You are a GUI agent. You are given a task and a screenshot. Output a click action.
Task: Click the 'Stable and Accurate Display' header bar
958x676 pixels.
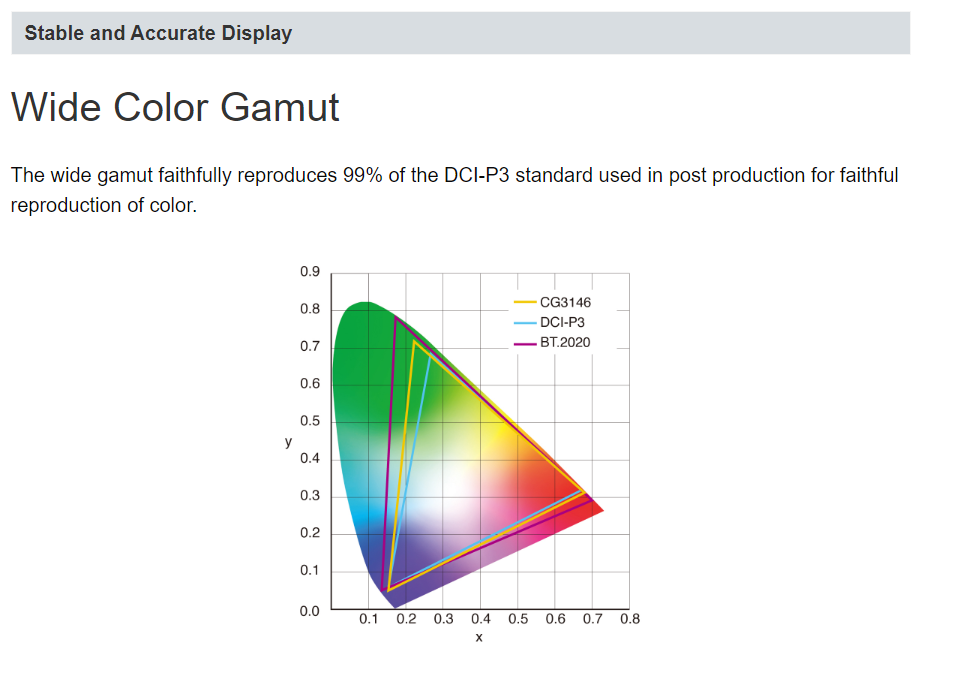coord(461,33)
